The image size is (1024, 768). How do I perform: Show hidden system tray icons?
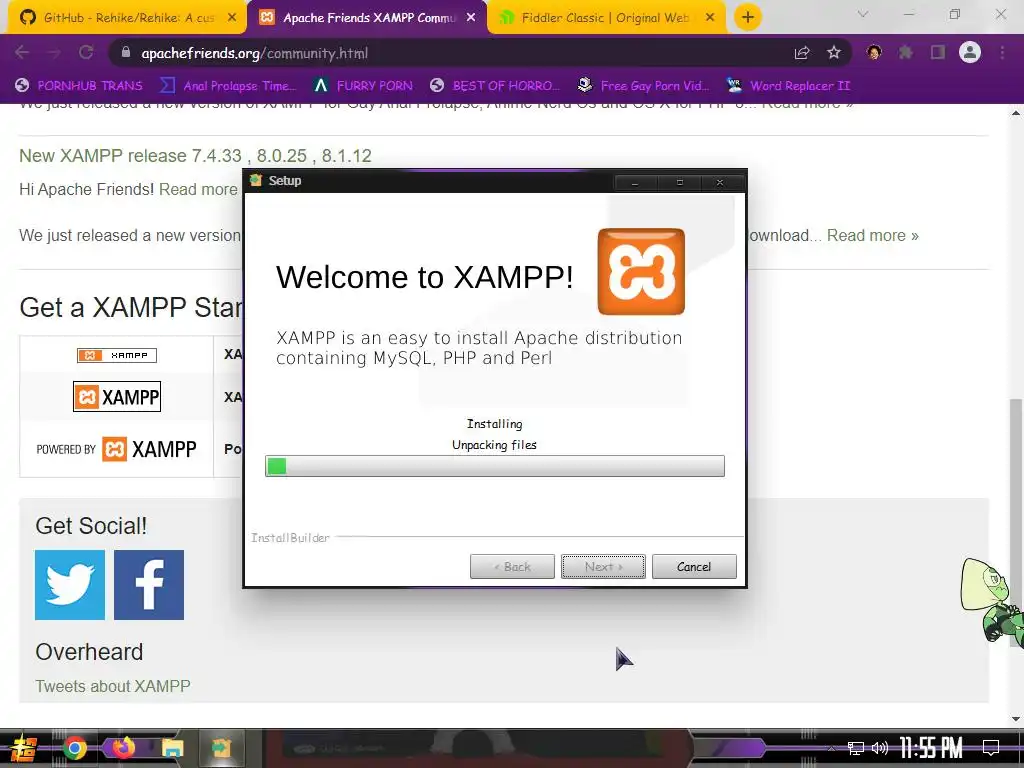tap(831, 748)
